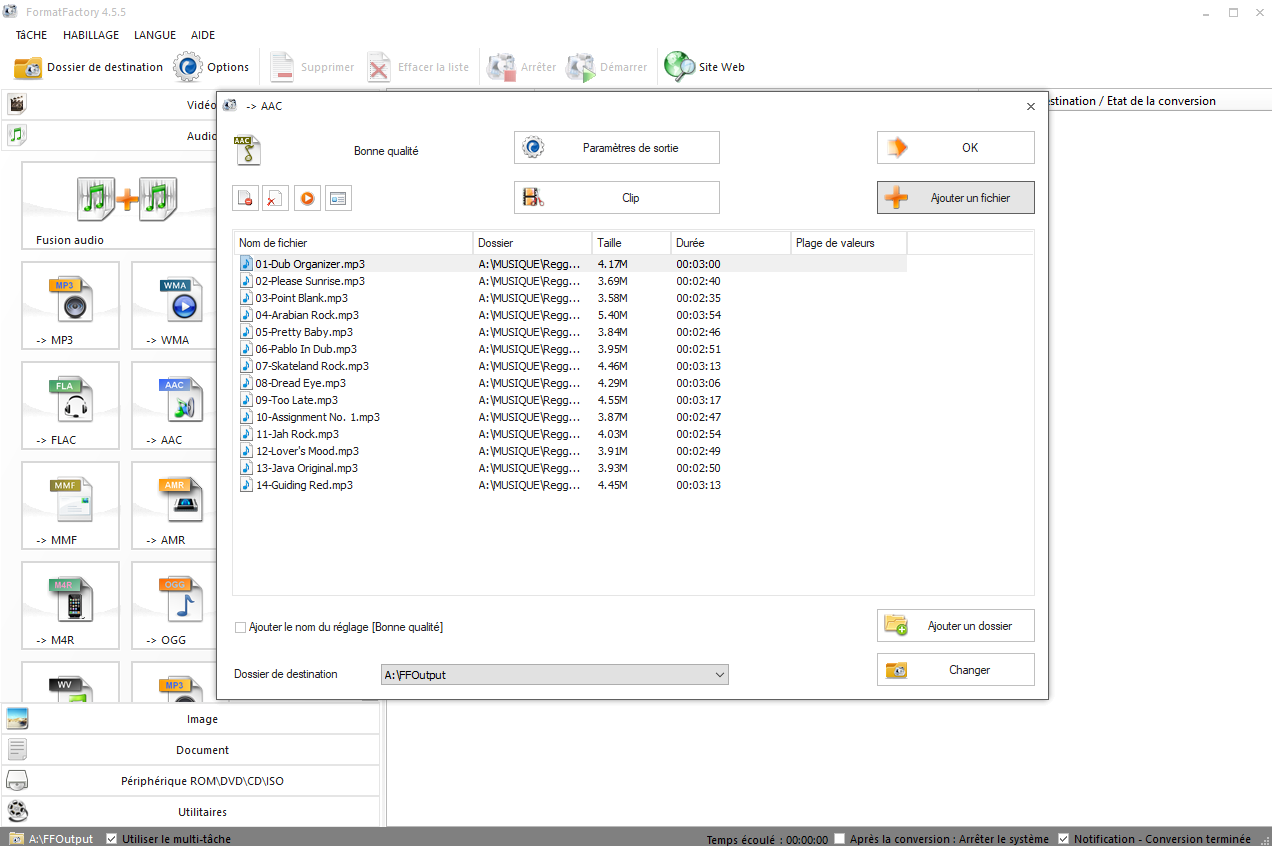The height and width of the screenshot is (846, 1272).
Task: Expand the Périphérique ROM\DVD\CD\ISO panel
Action: coord(192,781)
